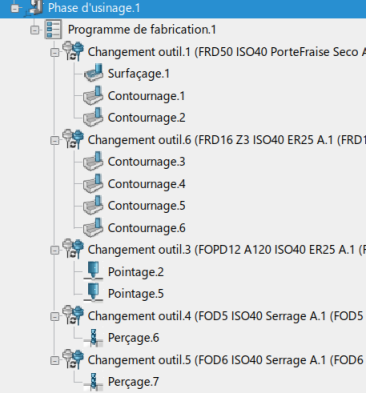Click the Contournage.1 profile milling icon
The height and width of the screenshot is (393, 366).
pyautogui.click(x=93, y=96)
